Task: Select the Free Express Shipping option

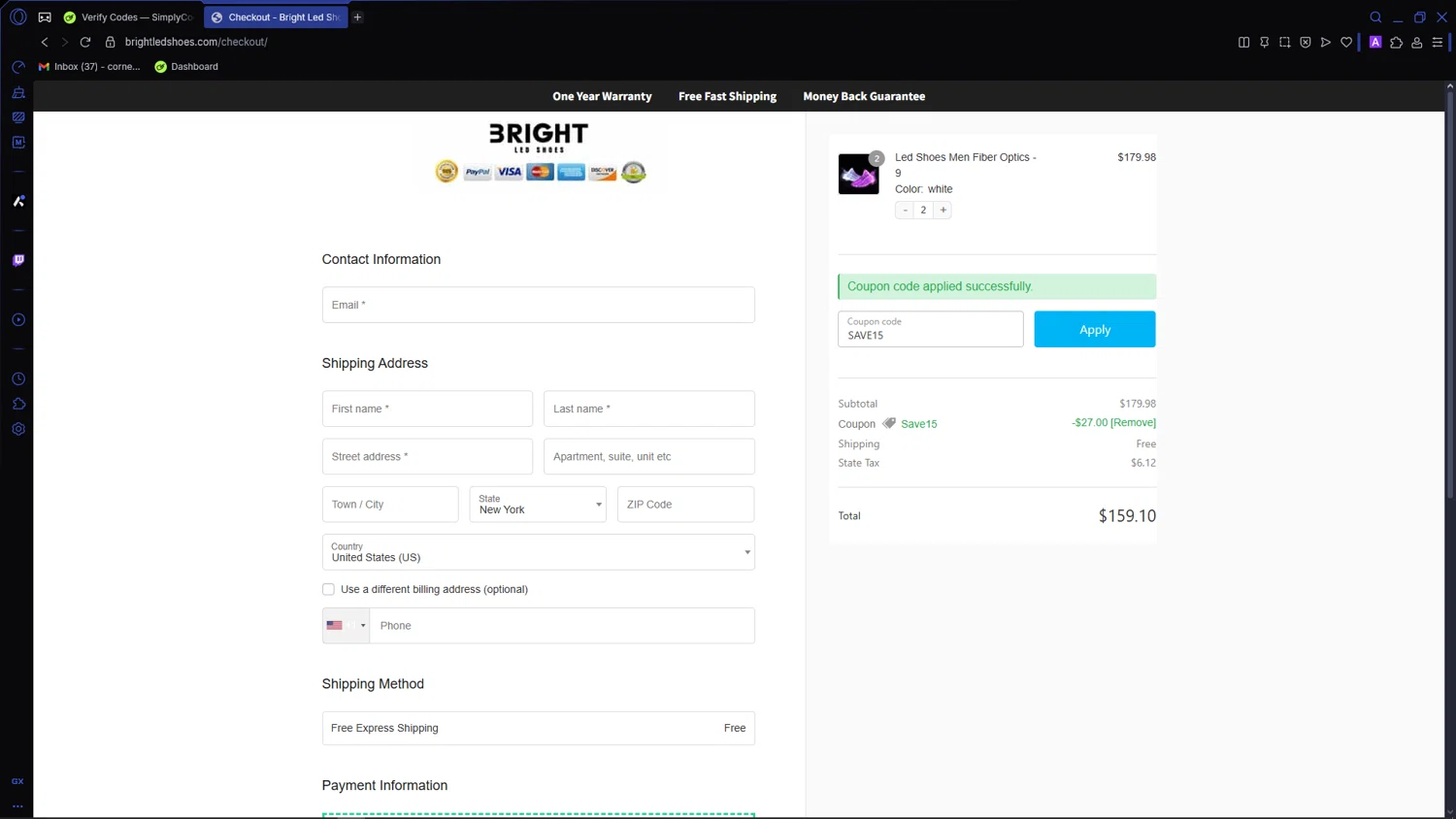Action: click(x=538, y=728)
